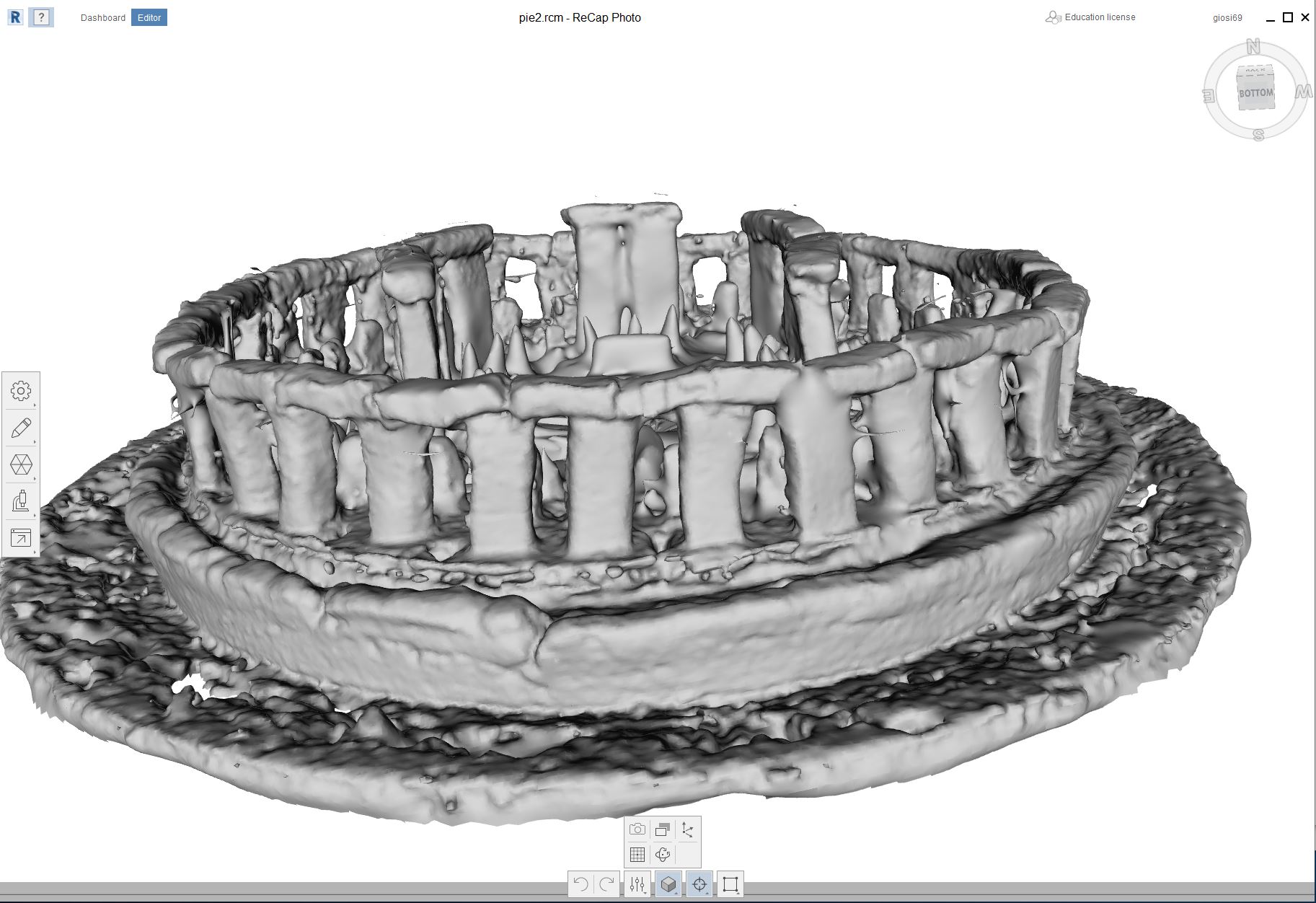Undo the last action

[x=581, y=884]
